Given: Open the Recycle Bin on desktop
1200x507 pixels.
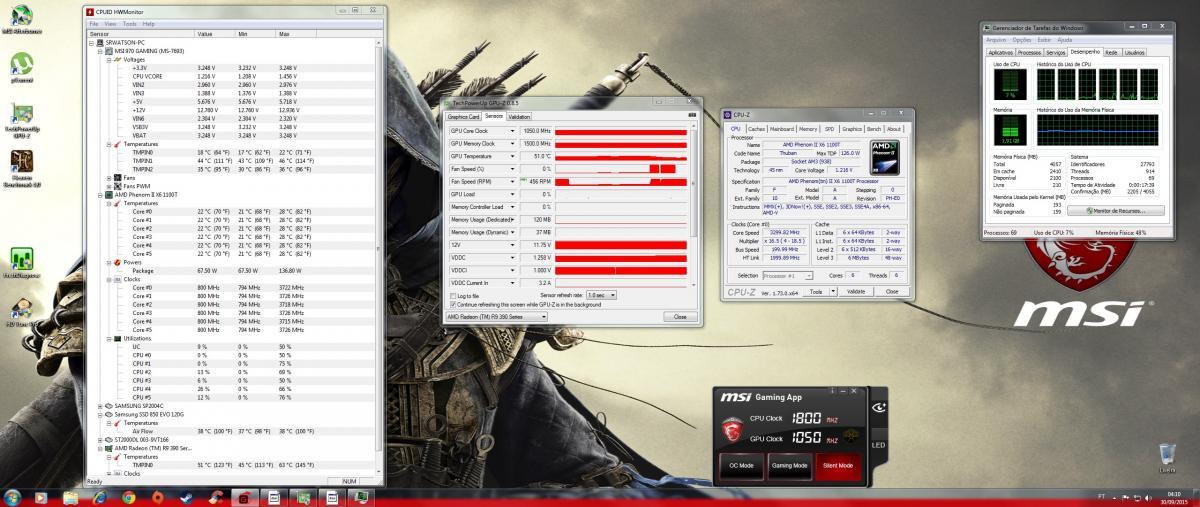Looking at the screenshot, I should (1166, 457).
